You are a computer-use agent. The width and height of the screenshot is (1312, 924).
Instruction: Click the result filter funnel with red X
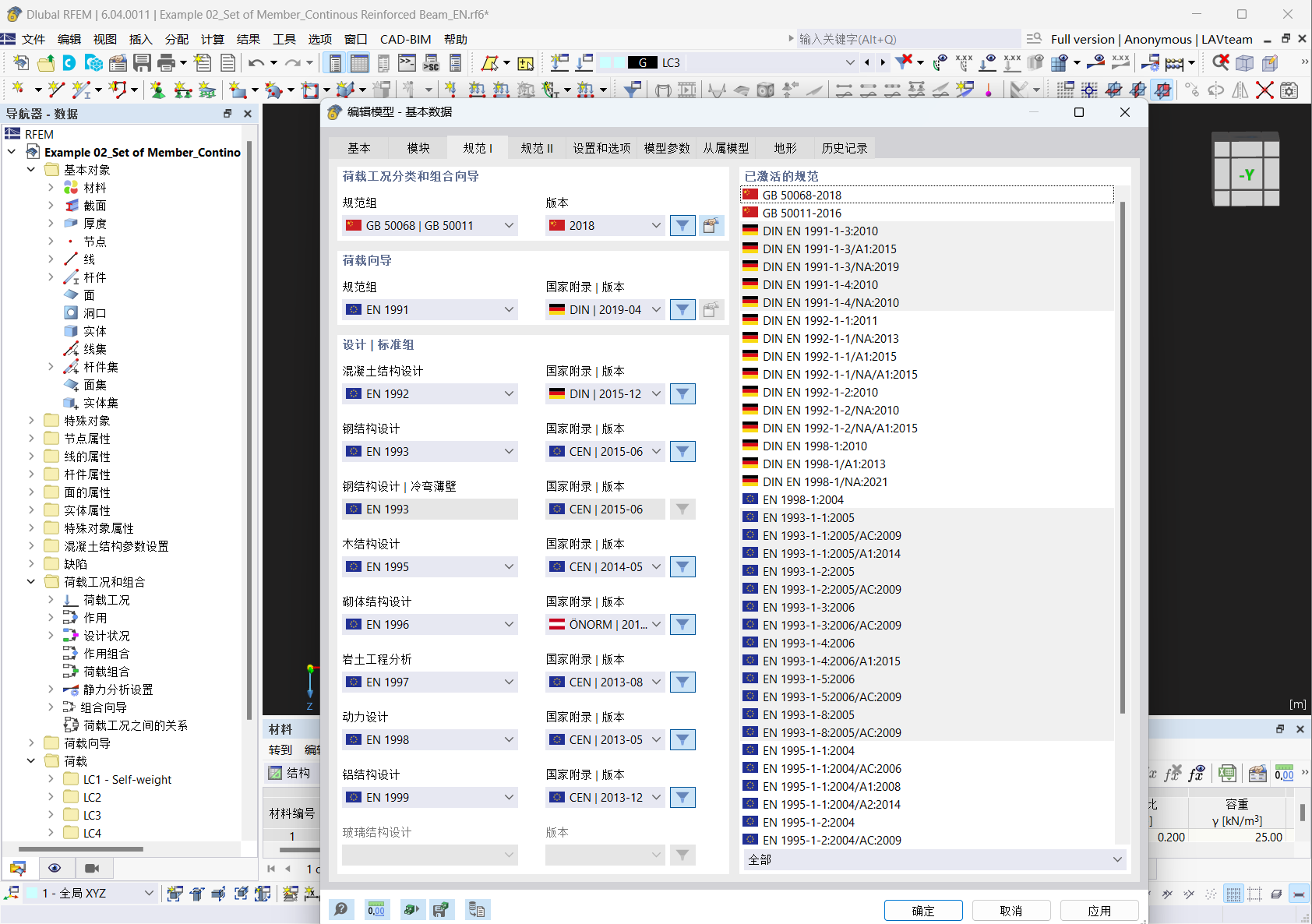[x=904, y=62]
